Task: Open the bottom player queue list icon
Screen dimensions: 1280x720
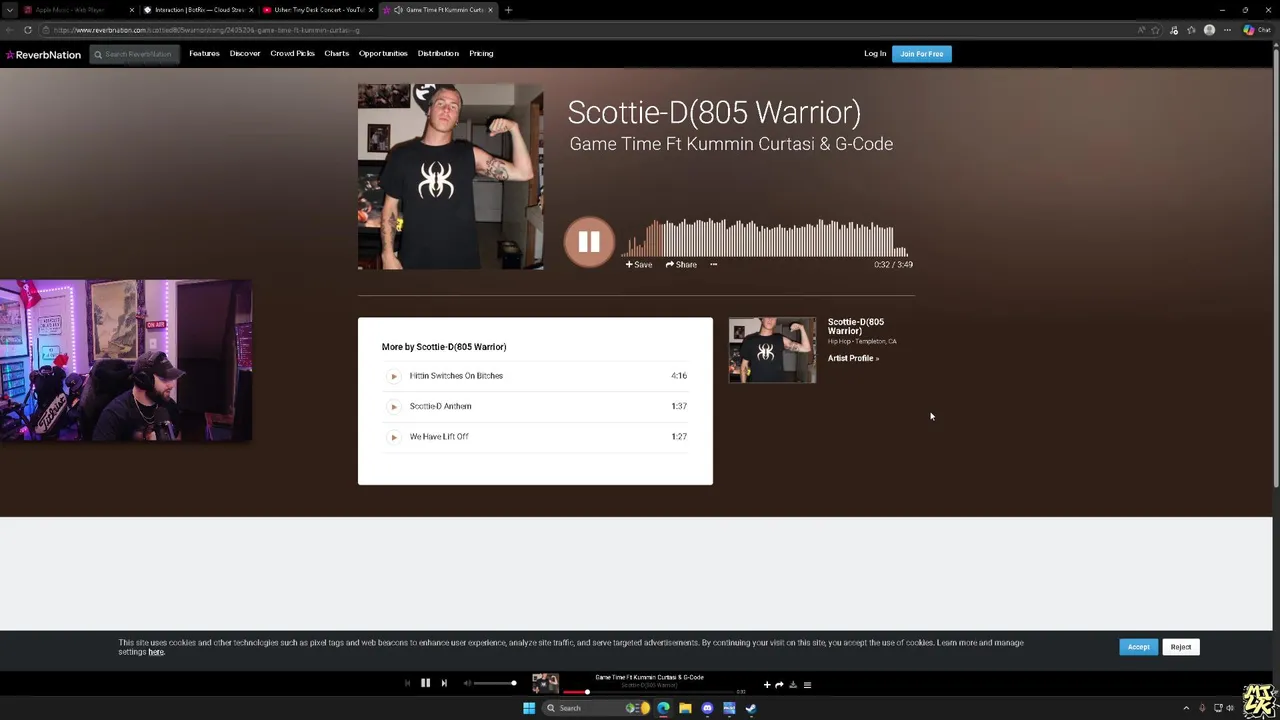Action: click(807, 685)
